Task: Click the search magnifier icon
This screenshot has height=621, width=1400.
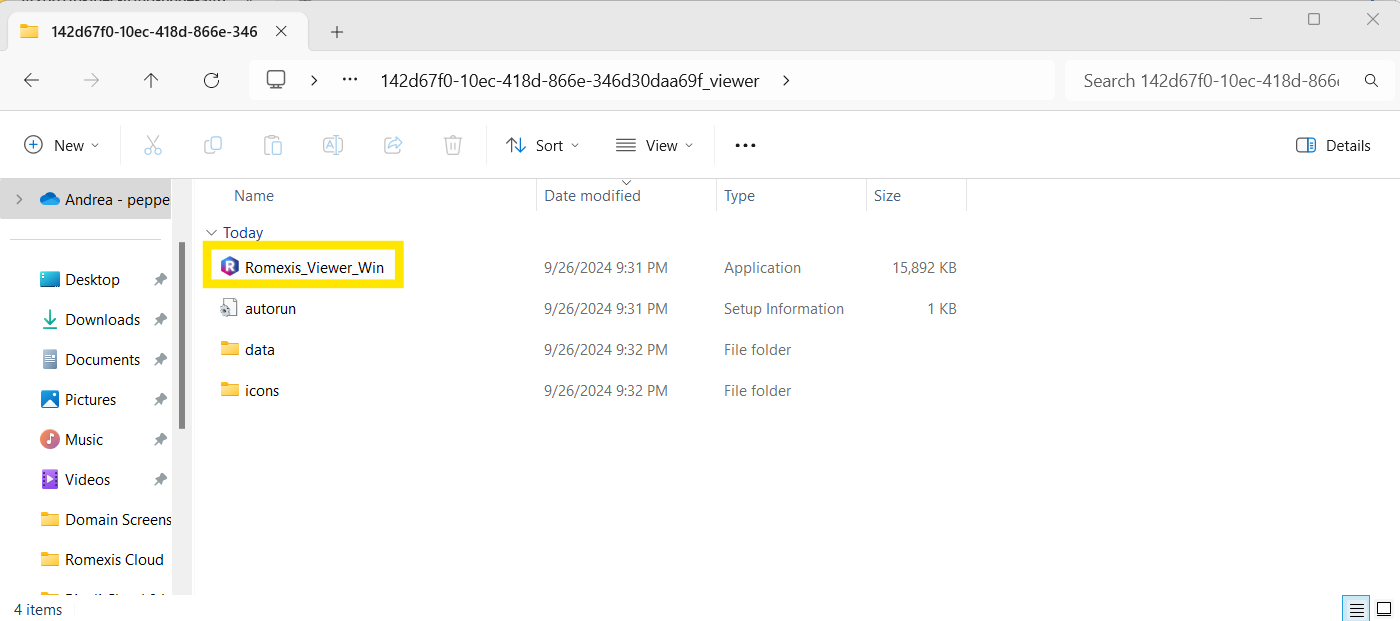Action: click(1371, 81)
